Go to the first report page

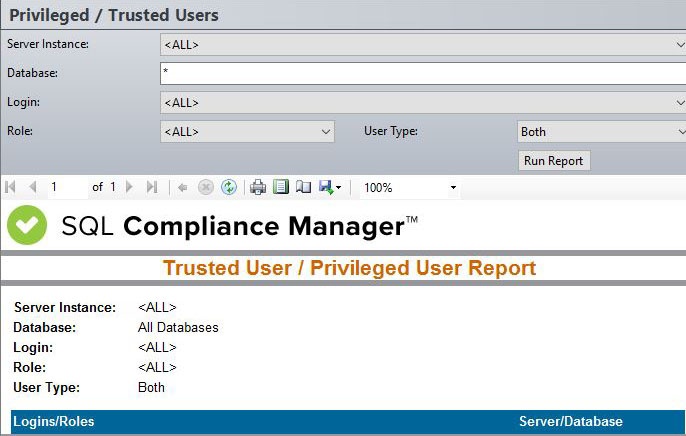click(x=11, y=187)
